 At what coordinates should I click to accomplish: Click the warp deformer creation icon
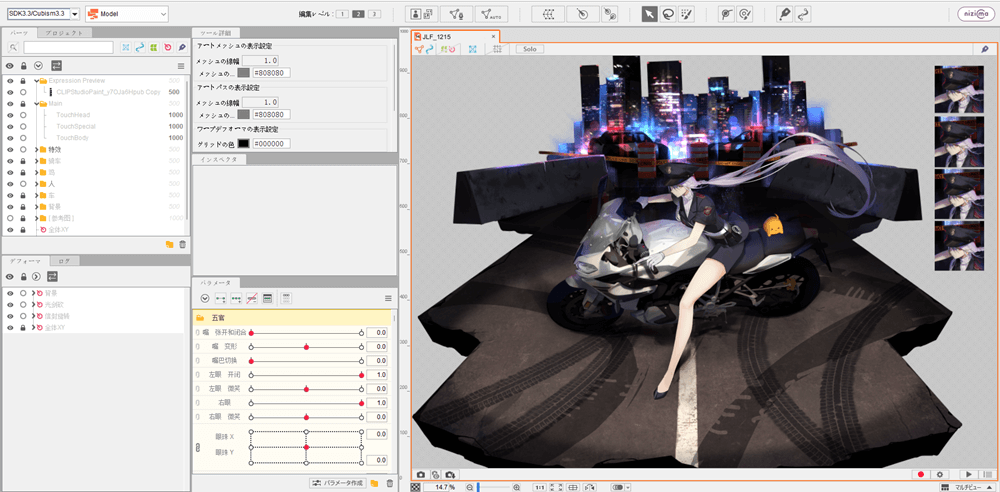(547, 14)
